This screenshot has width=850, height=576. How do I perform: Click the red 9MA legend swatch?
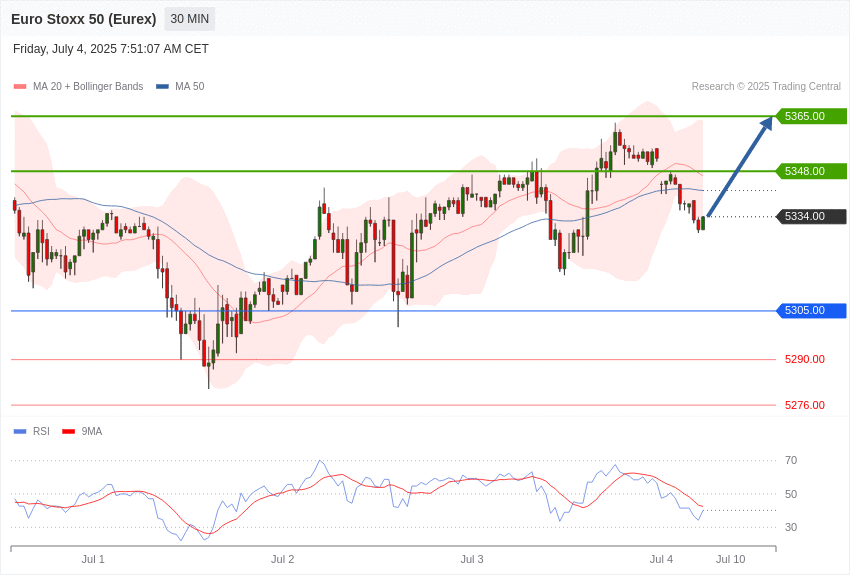[x=69, y=431]
